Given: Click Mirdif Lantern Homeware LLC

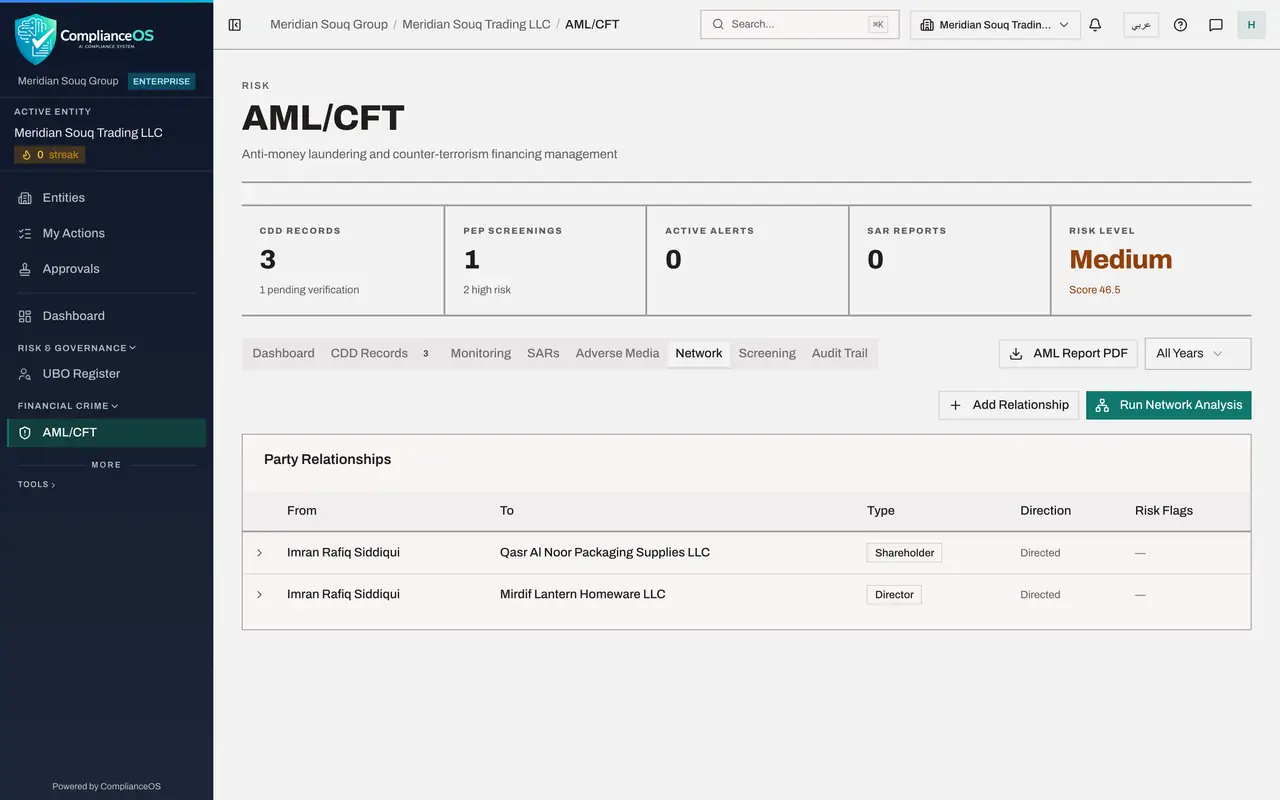Looking at the screenshot, I should pos(583,595).
